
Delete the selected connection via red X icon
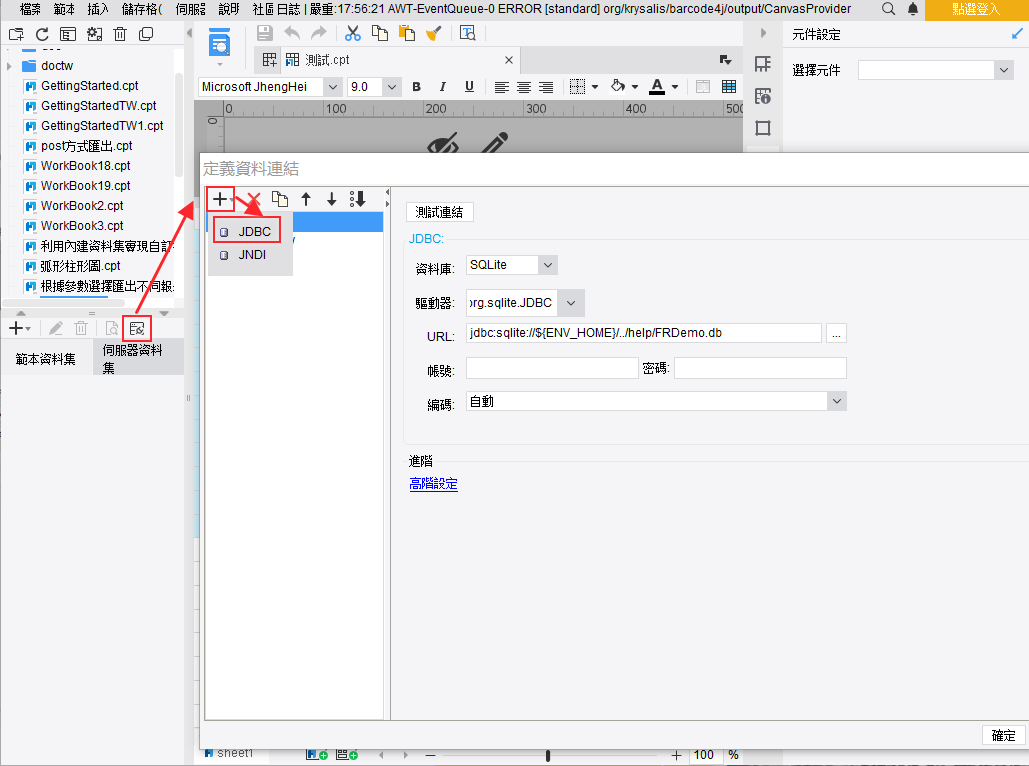click(251, 199)
